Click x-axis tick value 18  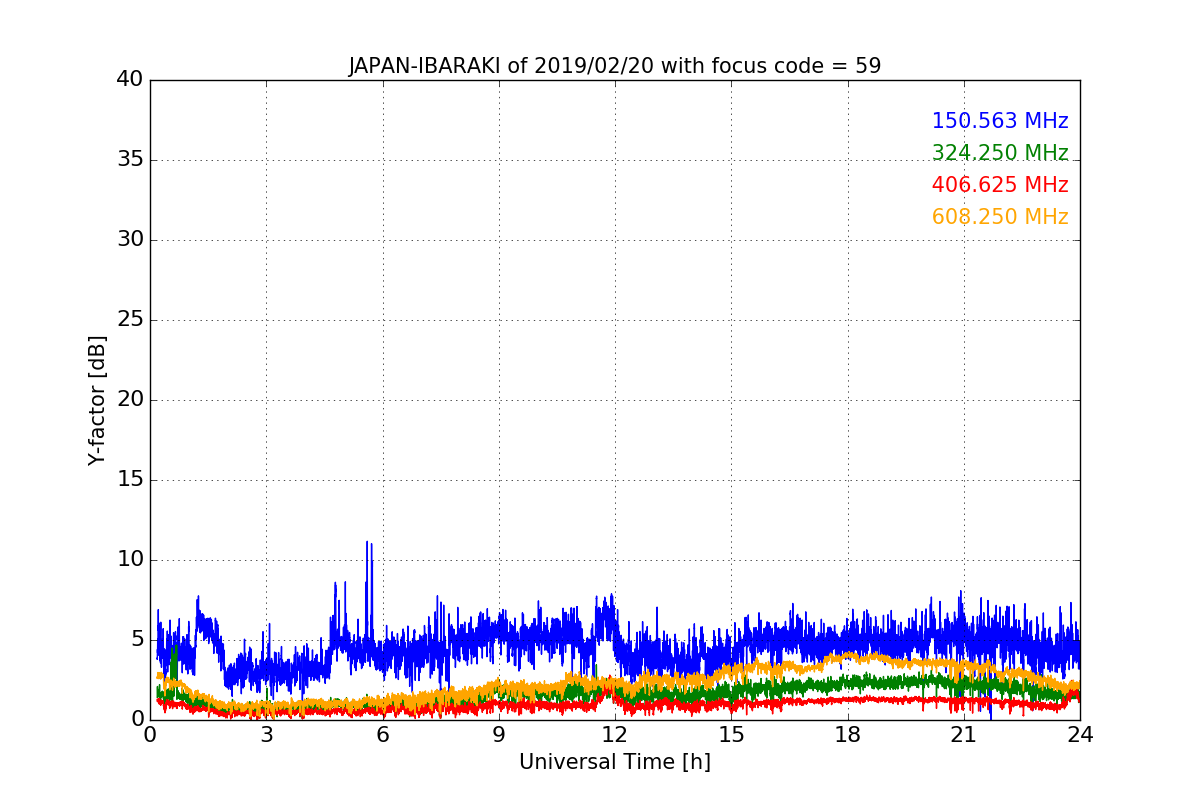(848, 735)
